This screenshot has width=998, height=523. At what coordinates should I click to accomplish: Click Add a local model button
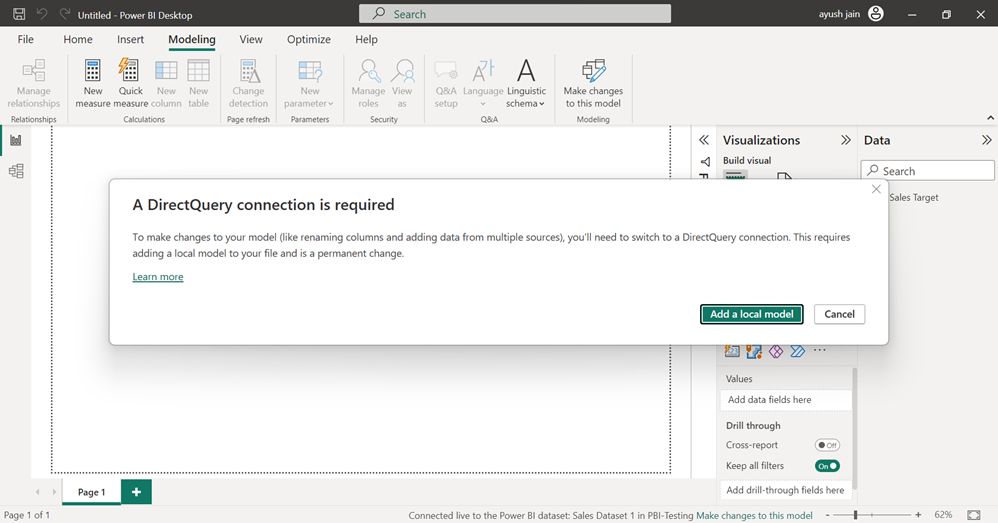pos(752,314)
